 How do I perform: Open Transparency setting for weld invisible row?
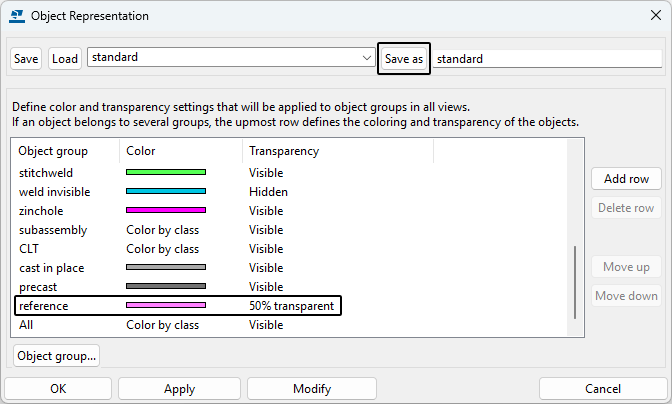269,192
